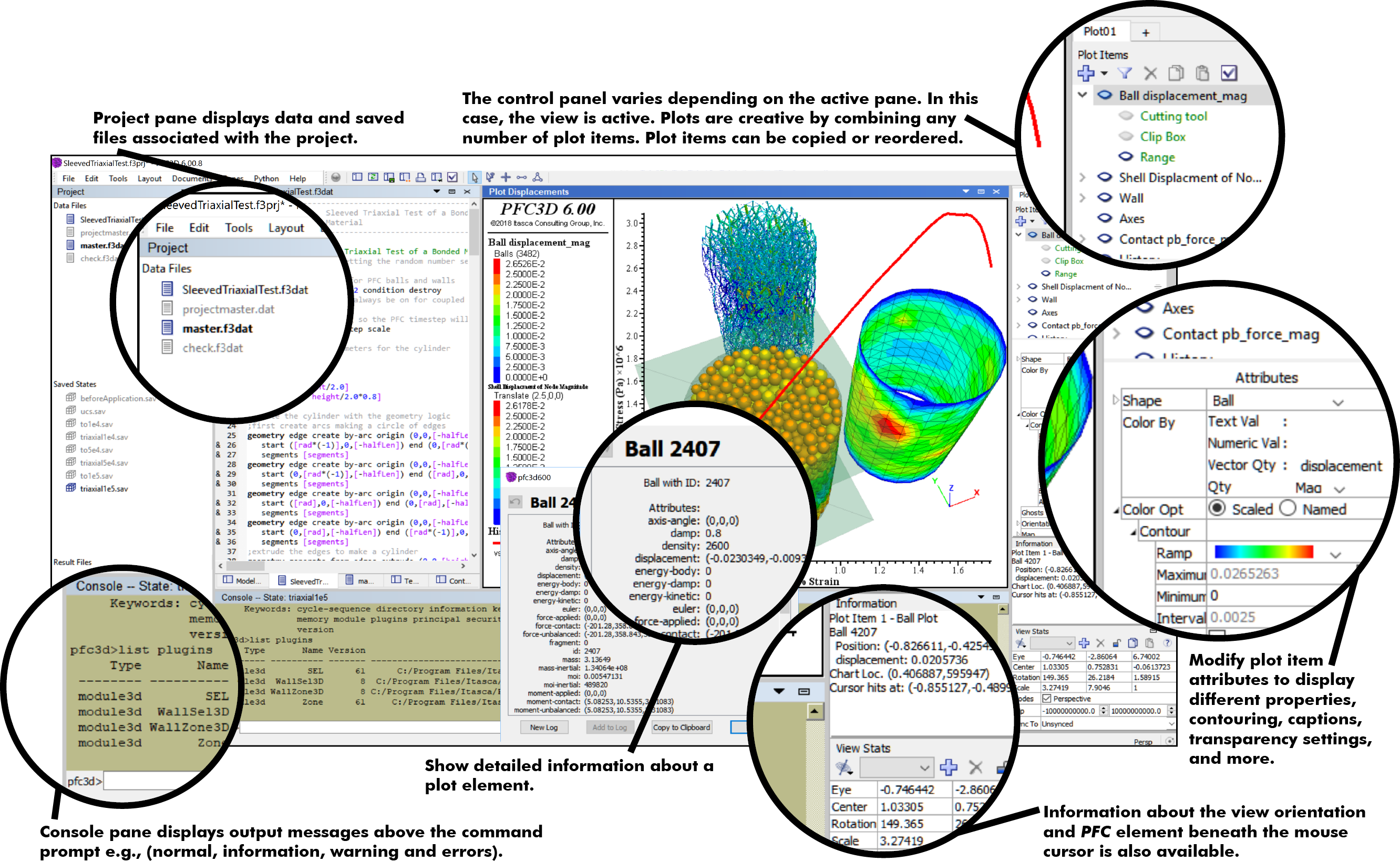The image size is (1400, 862).
Task: Switch to the Cont... pane tab
Action: point(454,580)
